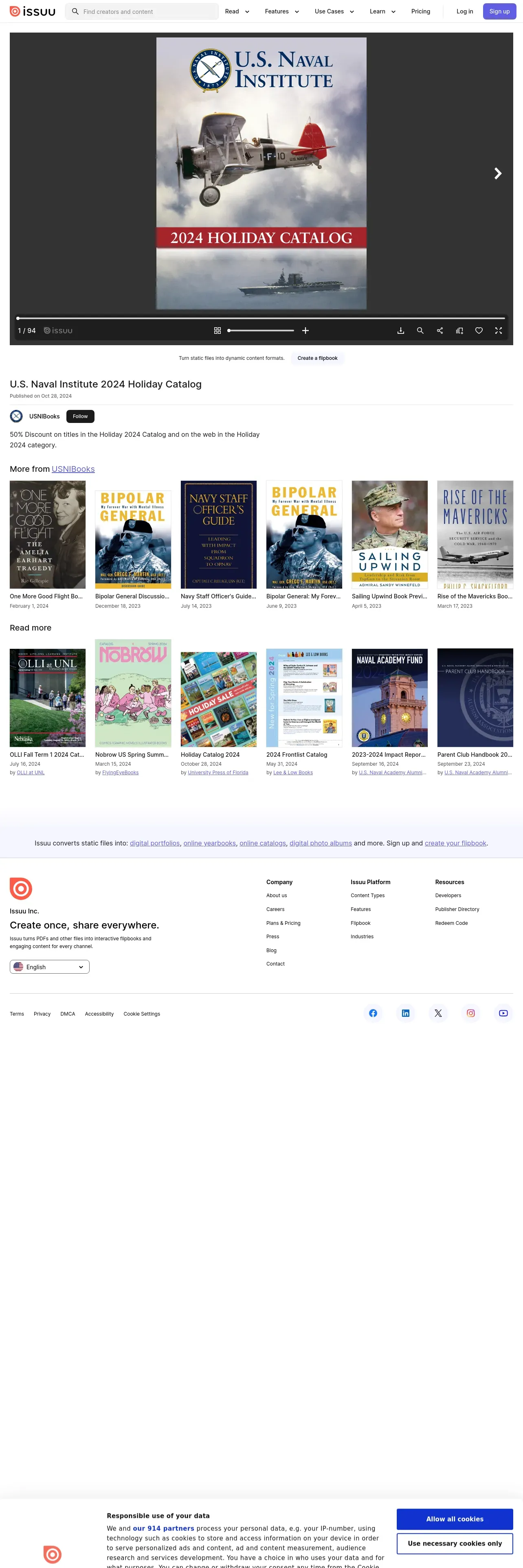
Task: Click the USNIBooks publisher avatar
Action: (x=16, y=416)
